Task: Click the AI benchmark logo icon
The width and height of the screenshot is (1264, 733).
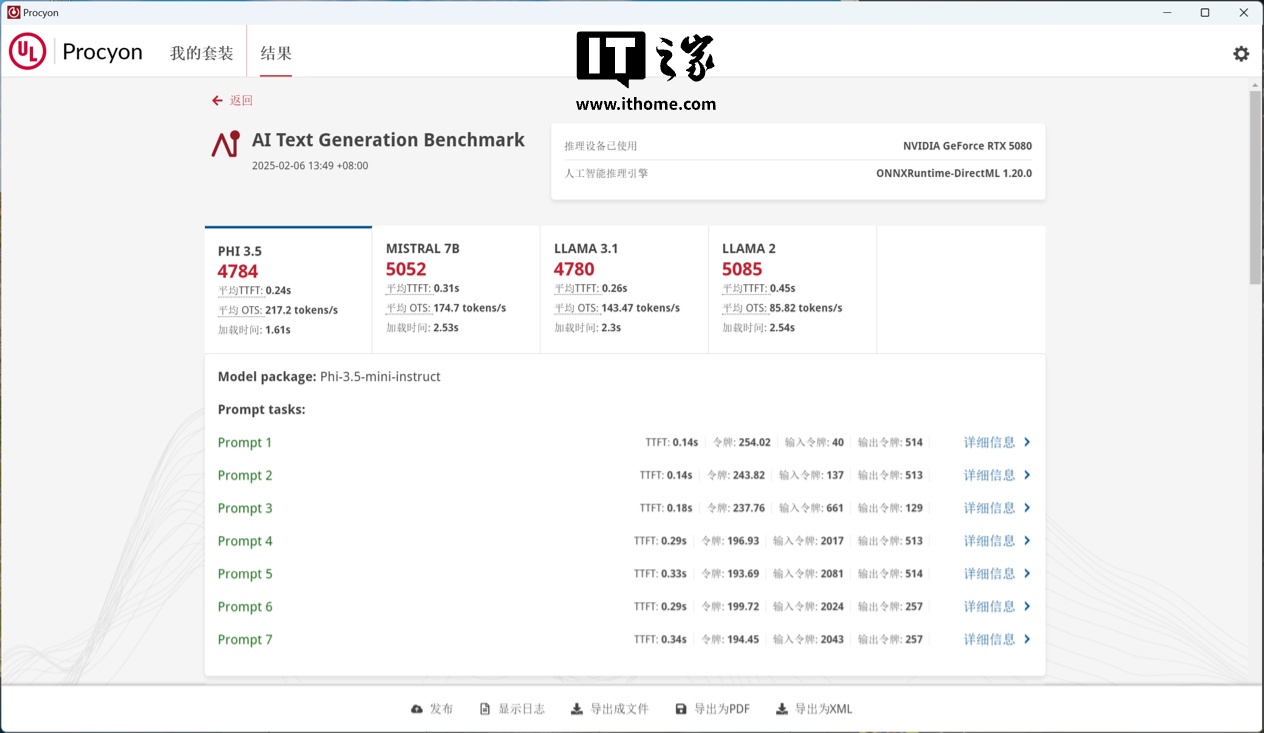Action: (226, 144)
